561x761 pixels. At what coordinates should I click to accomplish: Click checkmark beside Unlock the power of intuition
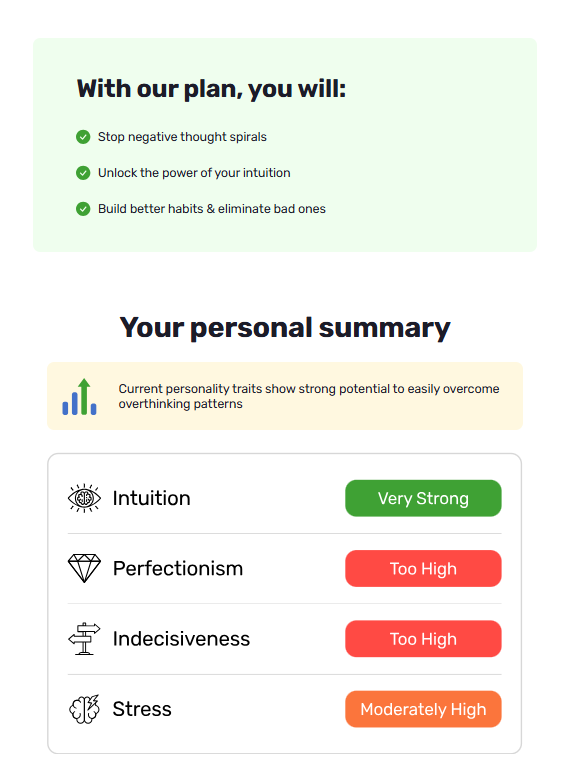click(x=83, y=173)
